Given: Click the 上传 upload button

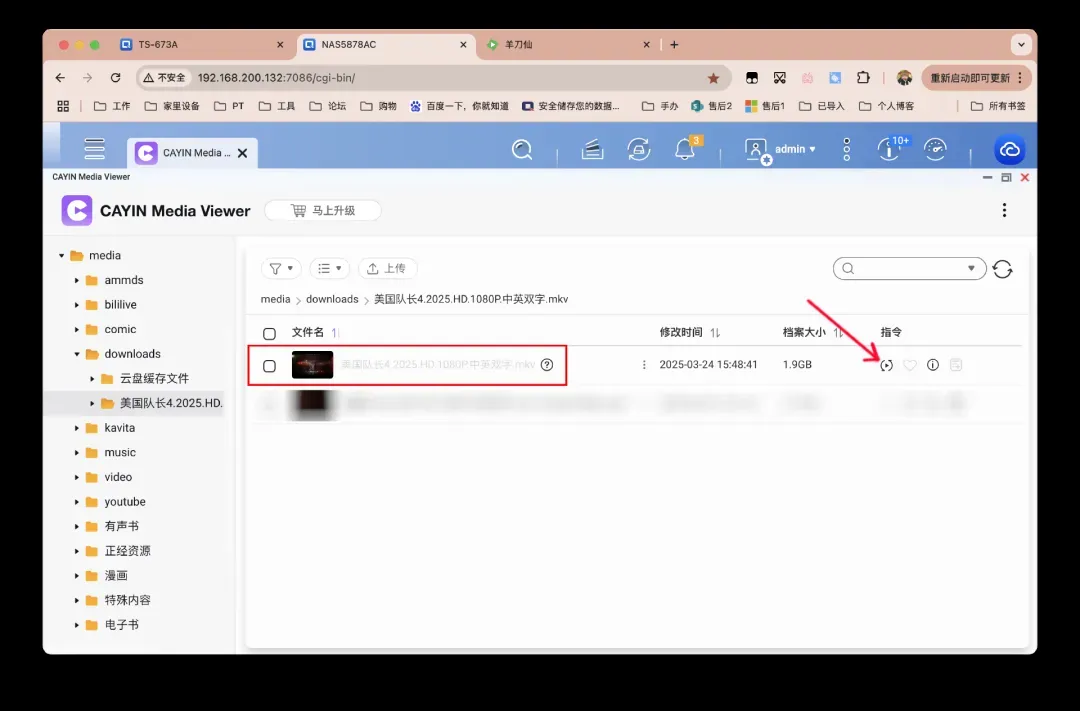Looking at the screenshot, I should click(387, 268).
